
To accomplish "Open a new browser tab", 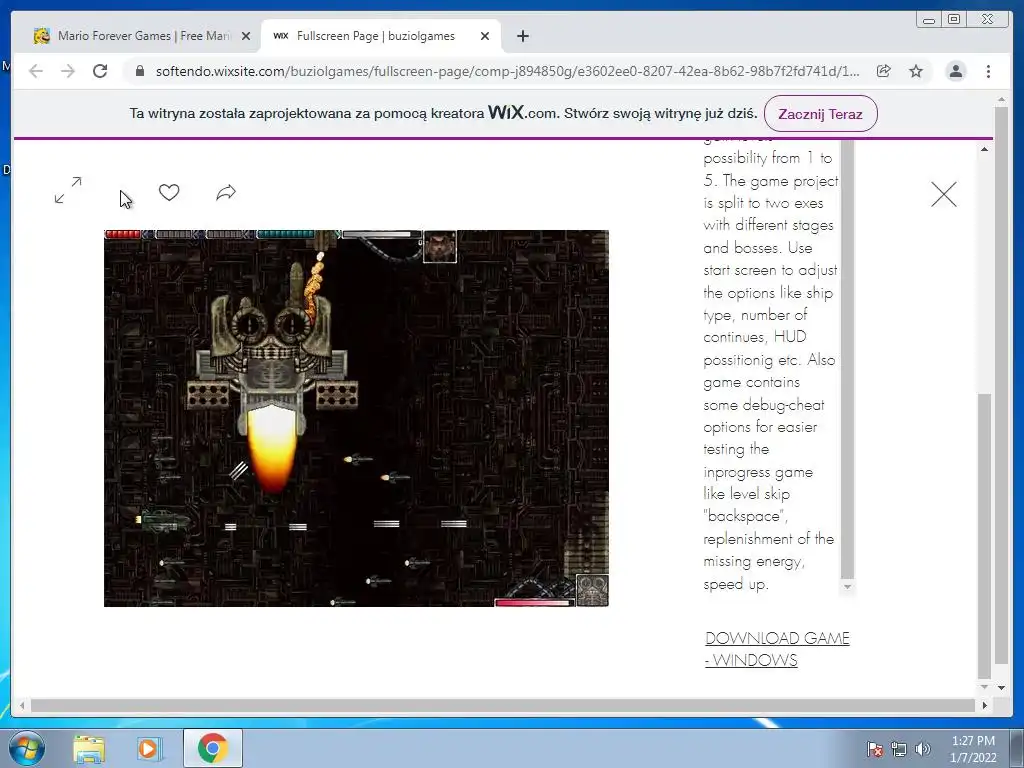I will (x=522, y=36).
